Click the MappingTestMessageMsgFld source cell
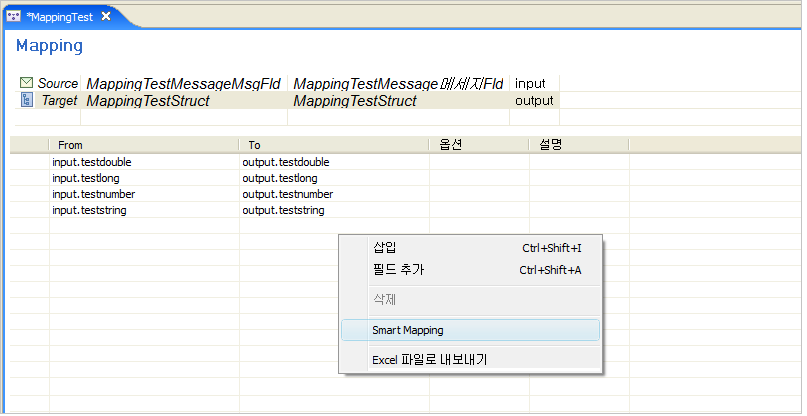The height and width of the screenshot is (416, 807). tap(184, 83)
